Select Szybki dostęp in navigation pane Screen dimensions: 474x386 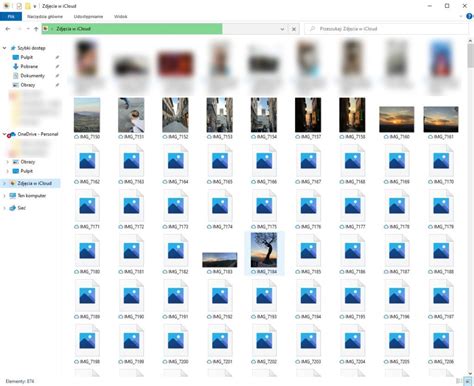(x=31, y=48)
